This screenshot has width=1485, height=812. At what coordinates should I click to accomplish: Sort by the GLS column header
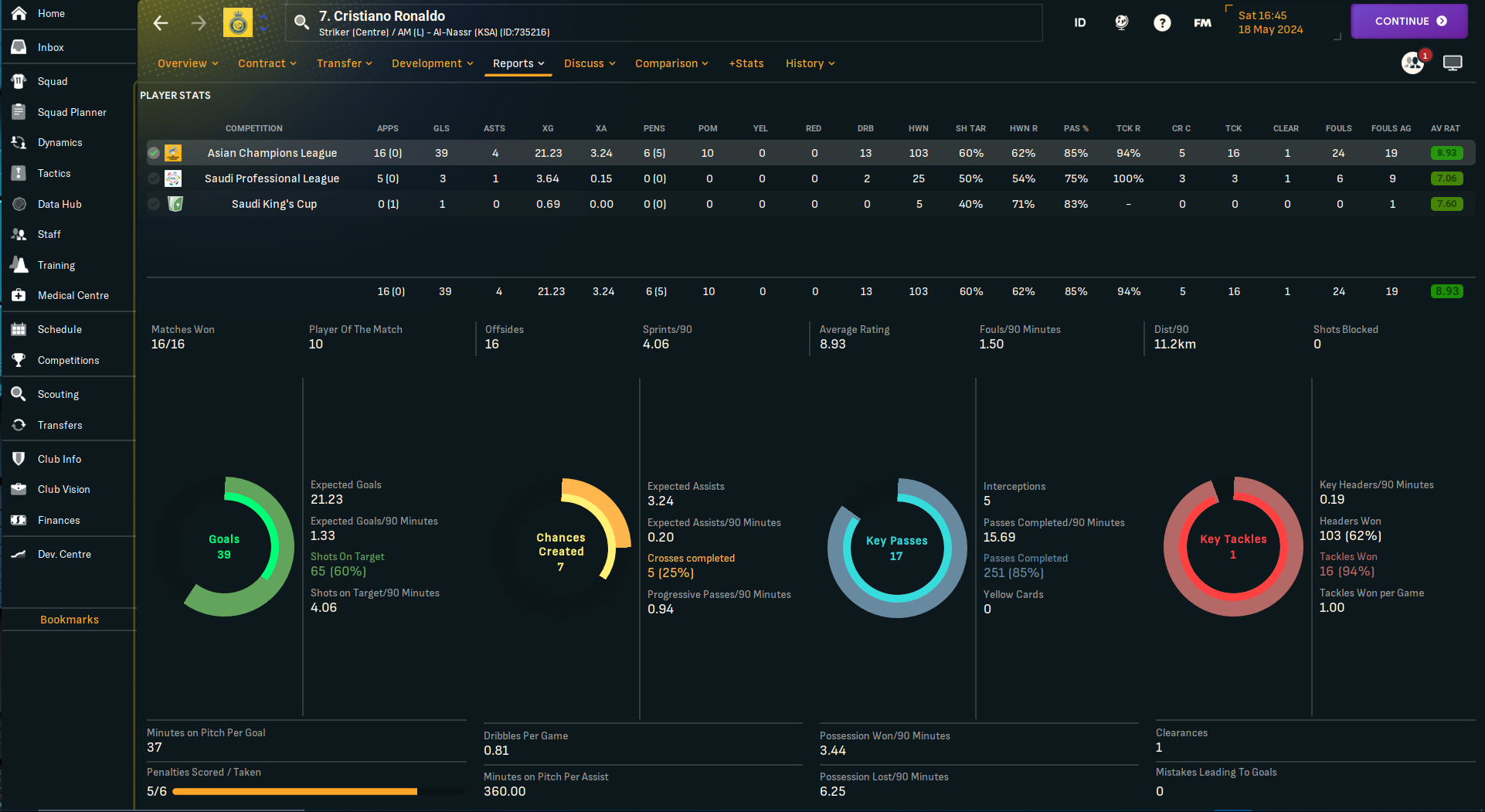(441, 128)
